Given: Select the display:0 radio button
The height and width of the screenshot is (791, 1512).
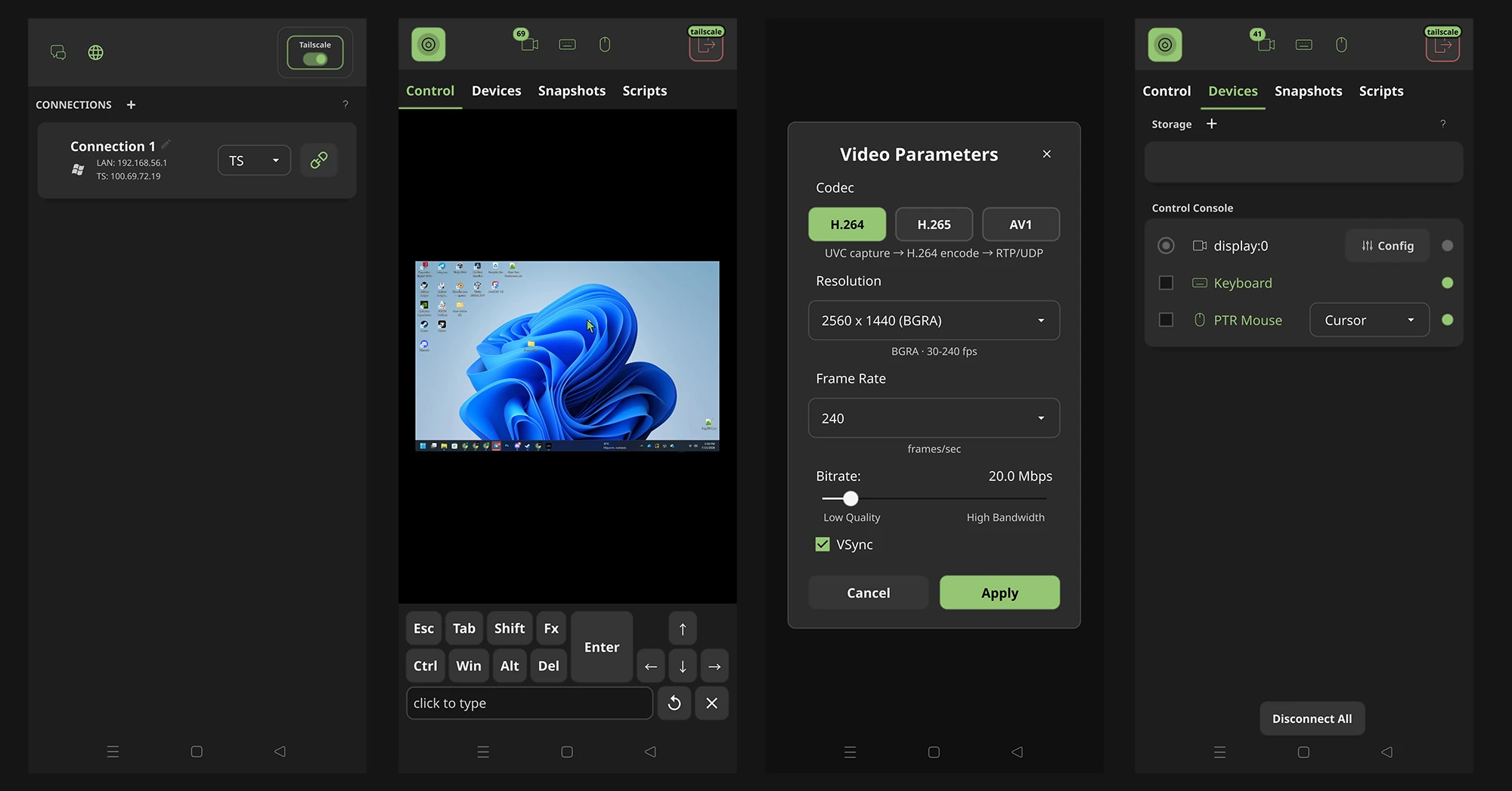Looking at the screenshot, I should pos(1166,246).
